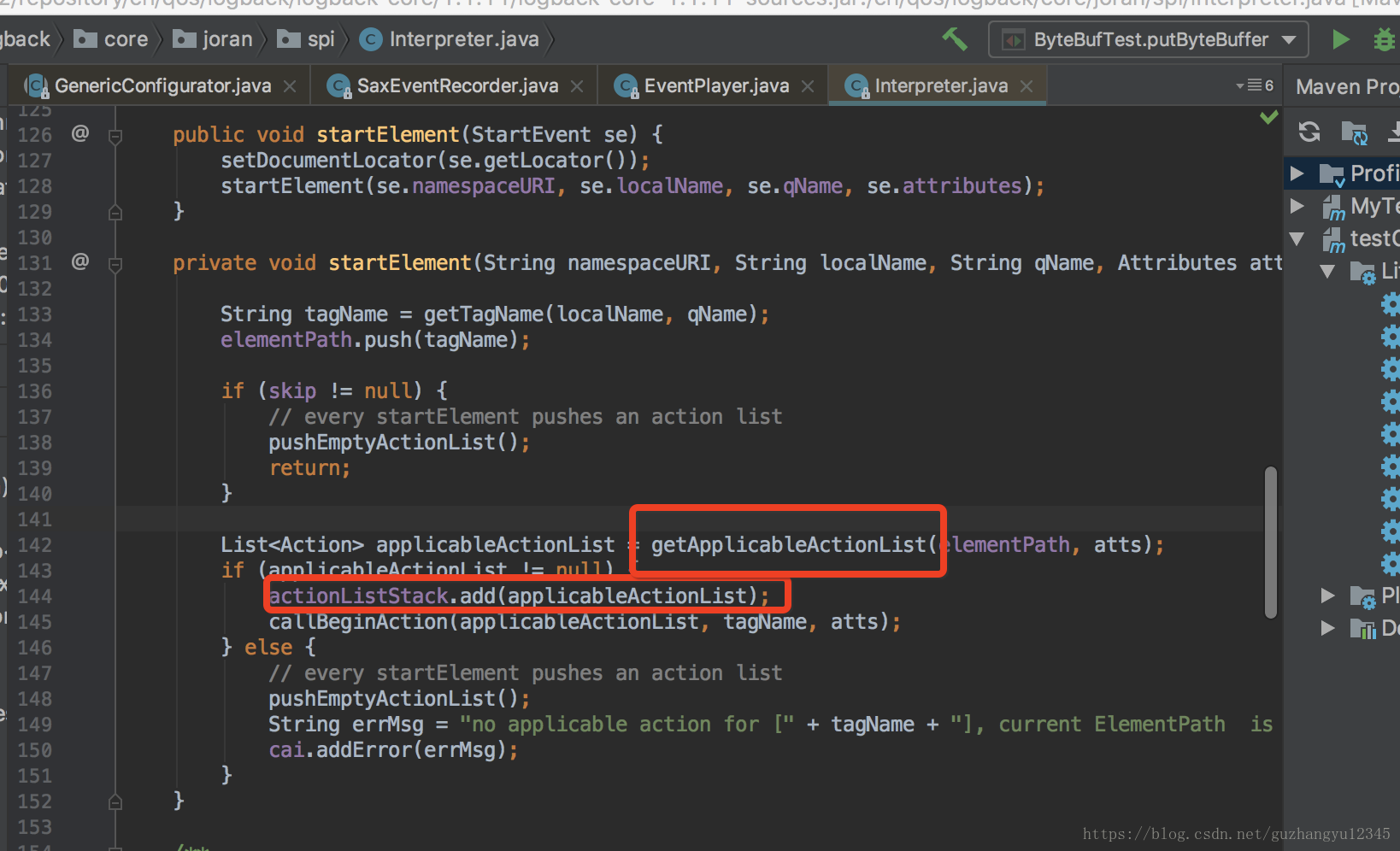Reimport Maven projects with the refresh icon

1309,131
